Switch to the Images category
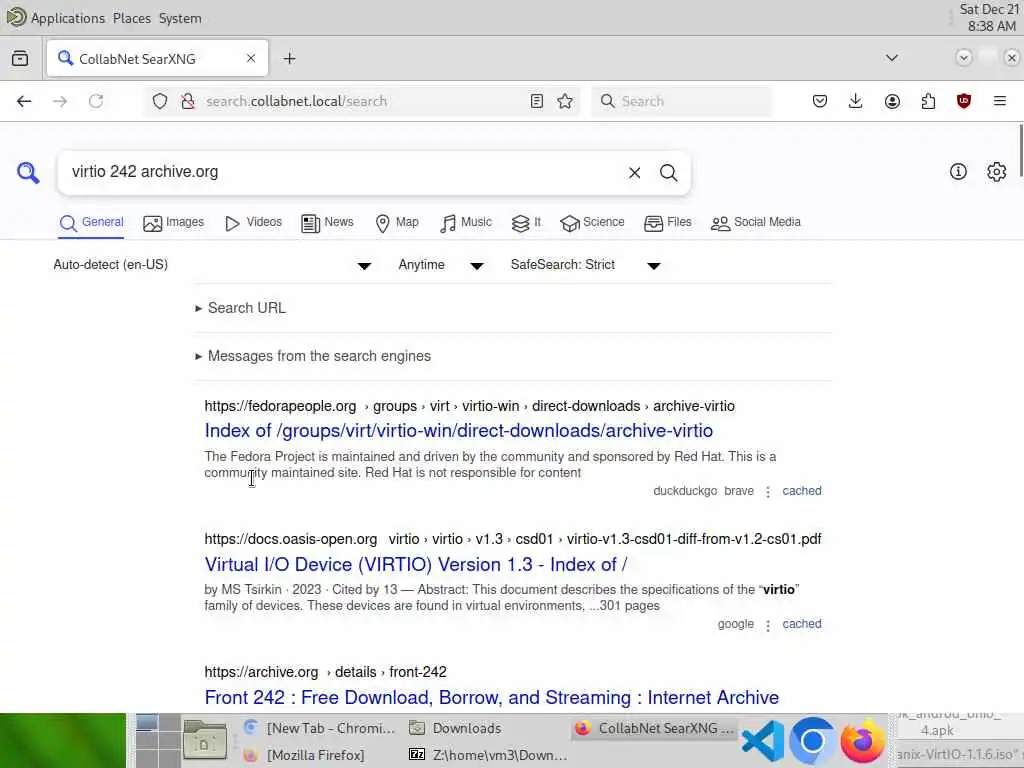1024x768 pixels. 174,223
